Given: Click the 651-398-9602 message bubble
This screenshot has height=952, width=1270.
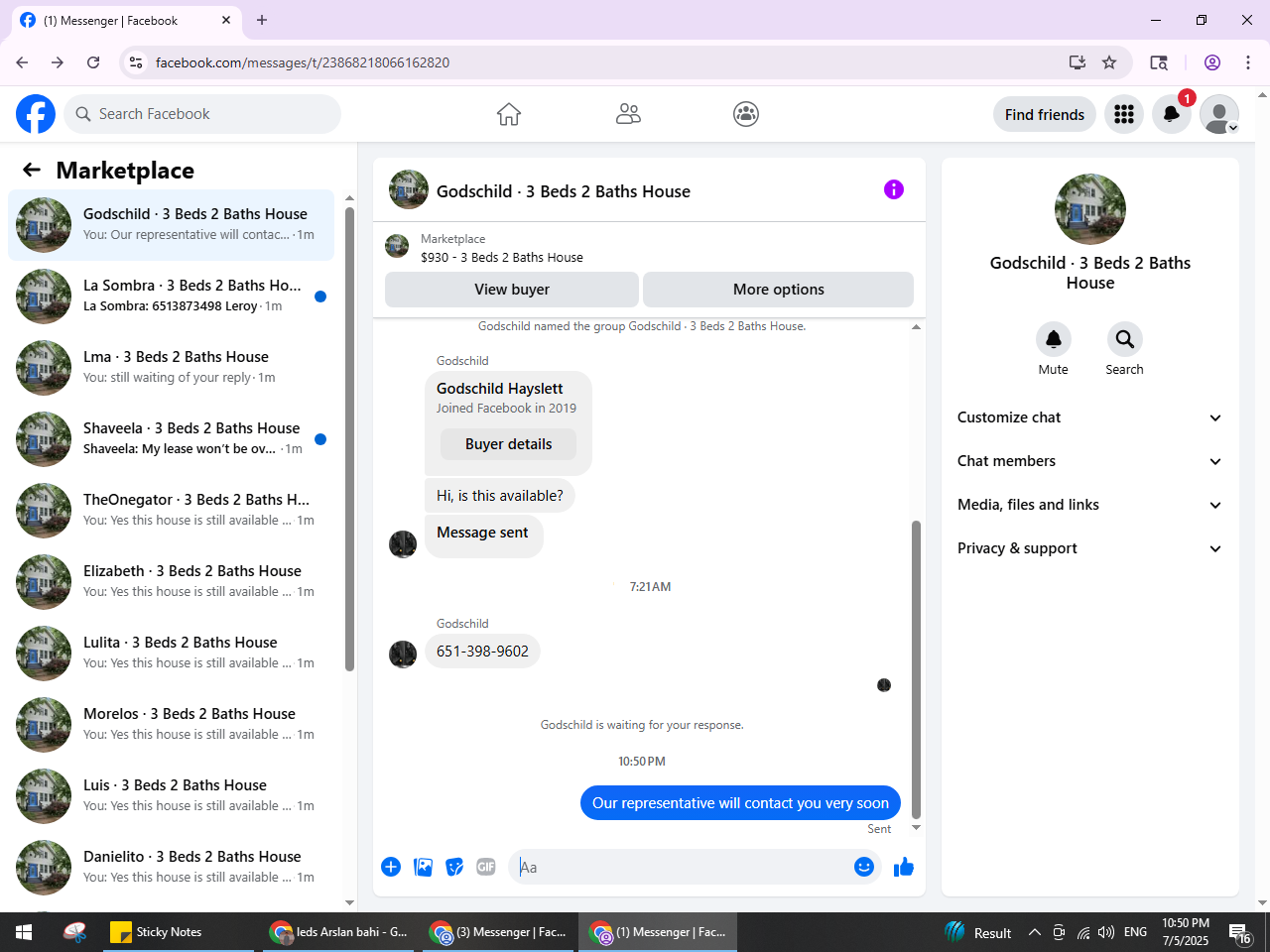Looking at the screenshot, I should coord(482,652).
